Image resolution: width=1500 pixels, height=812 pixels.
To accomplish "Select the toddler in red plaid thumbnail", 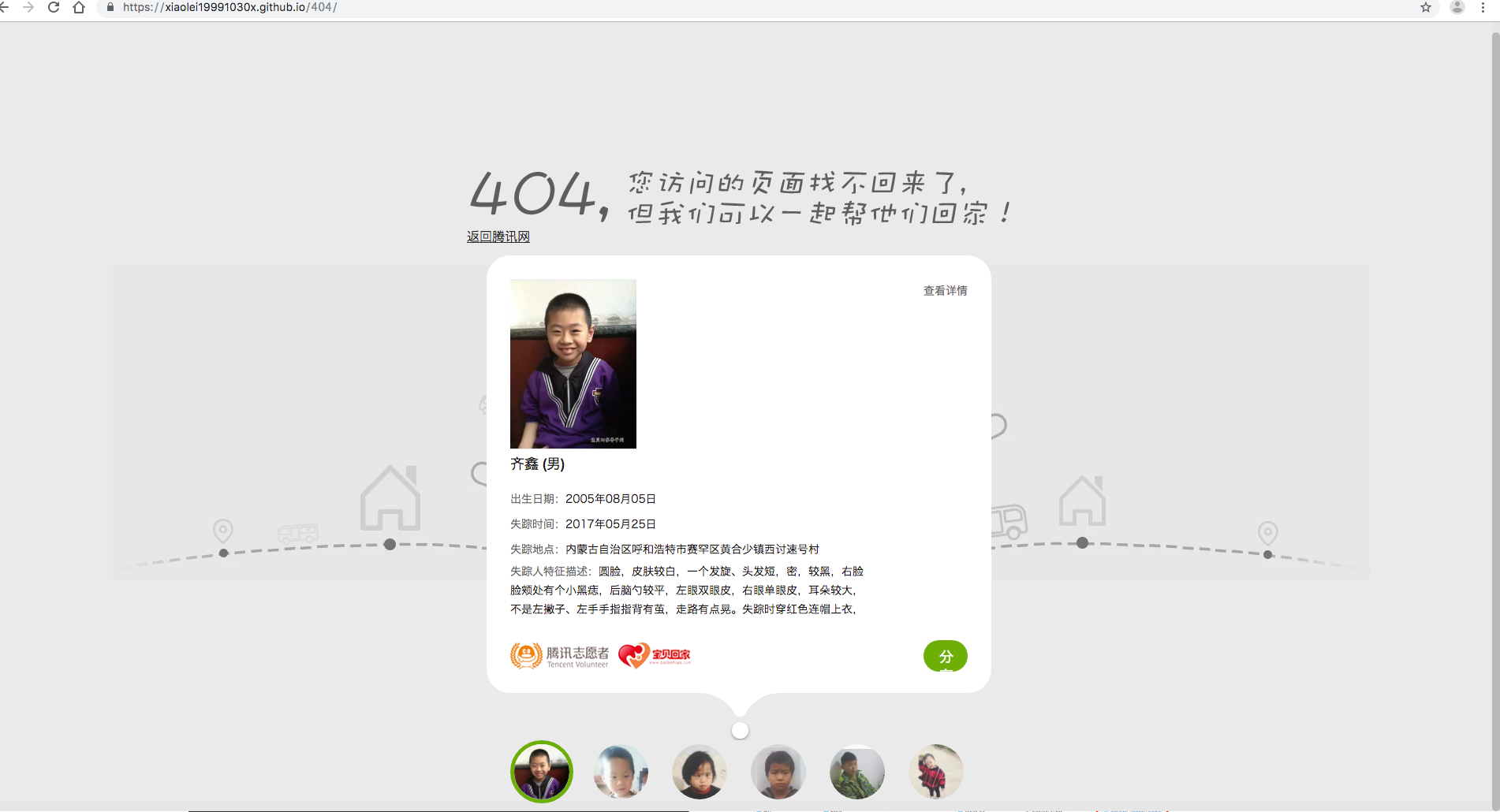I will pos(936,772).
